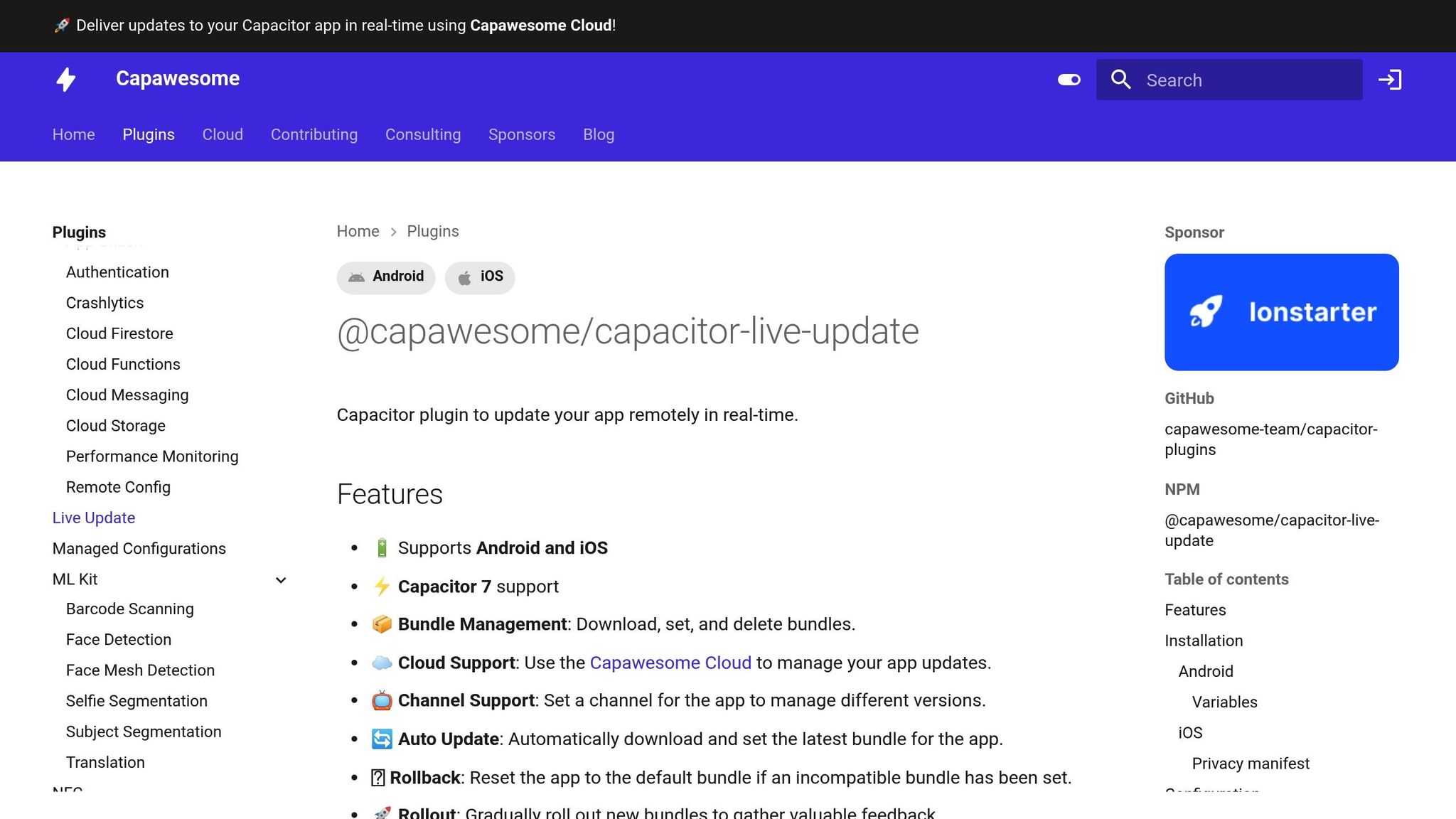Image resolution: width=1456 pixels, height=819 pixels.
Task: Jump to Features in table of contents
Action: click(1195, 610)
